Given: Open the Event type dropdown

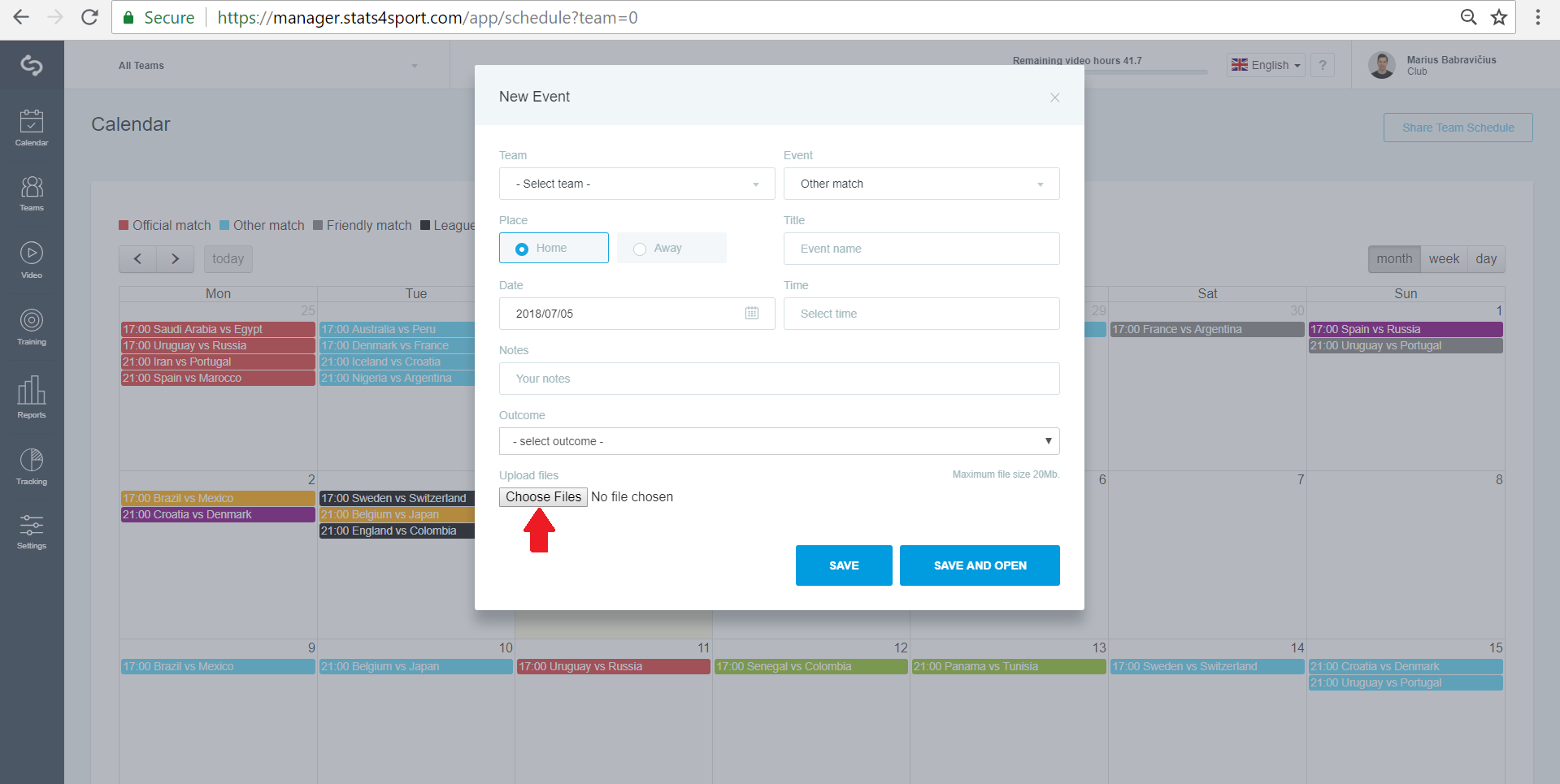Looking at the screenshot, I should tap(921, 184).
